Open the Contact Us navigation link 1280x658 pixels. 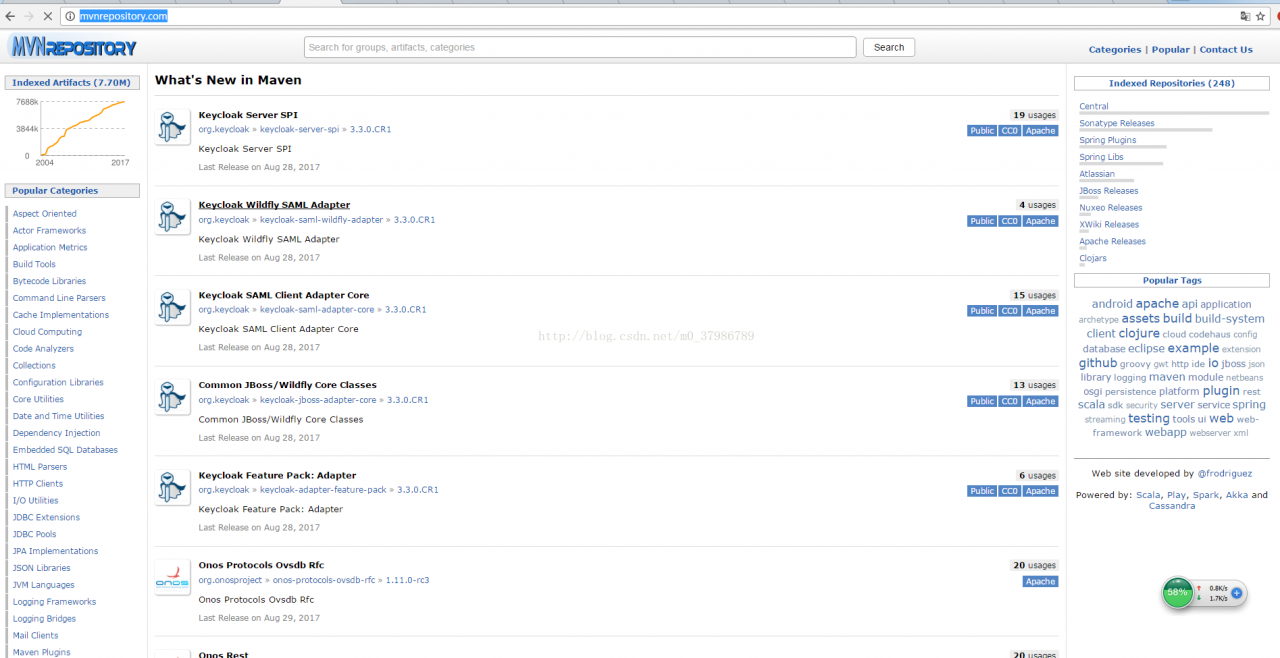click(x=1226, y=49)
